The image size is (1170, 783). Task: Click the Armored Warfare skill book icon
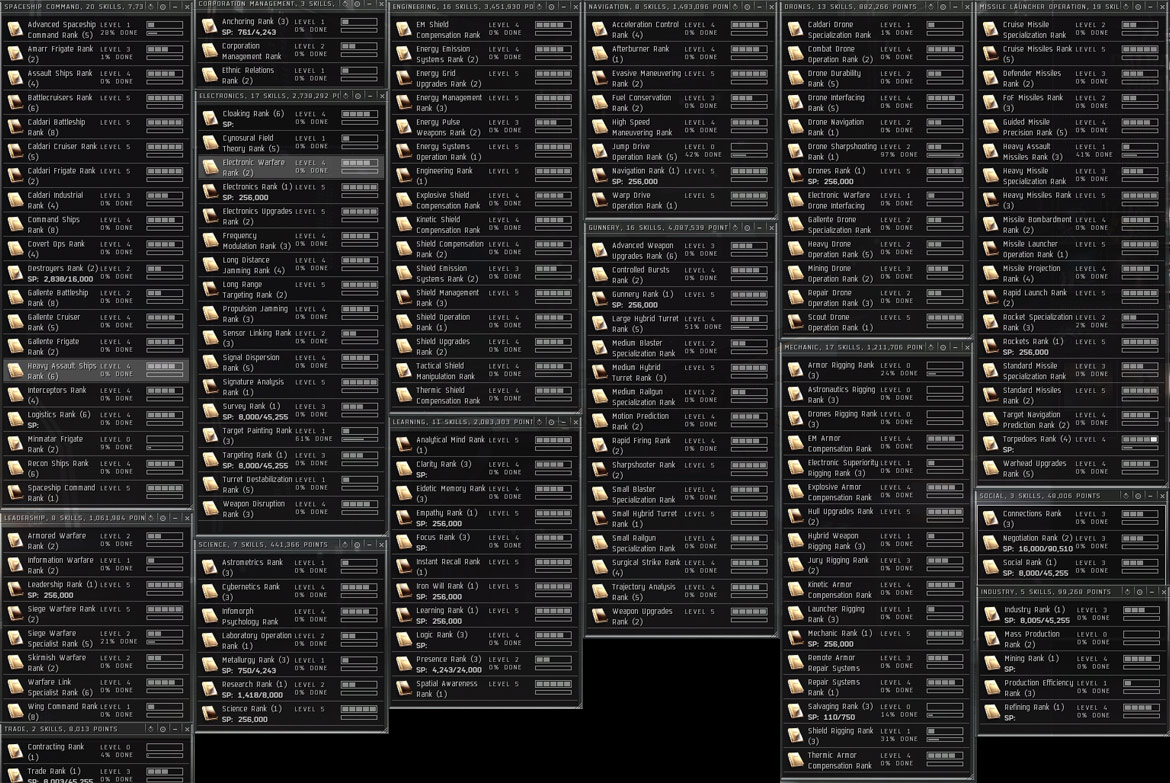click(x=15, y=541)
